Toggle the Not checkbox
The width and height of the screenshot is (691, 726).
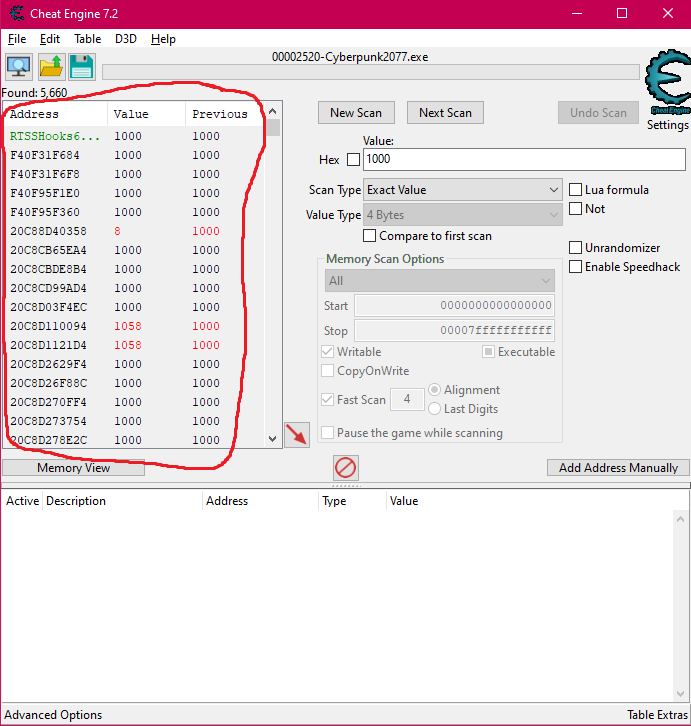click(575, 209)
